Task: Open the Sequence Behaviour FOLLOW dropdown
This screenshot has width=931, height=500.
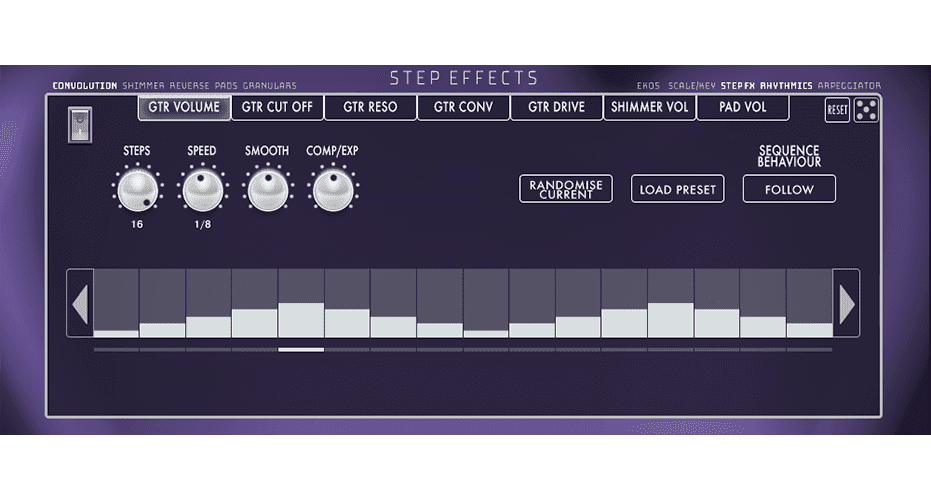Action: coord(789,189)
